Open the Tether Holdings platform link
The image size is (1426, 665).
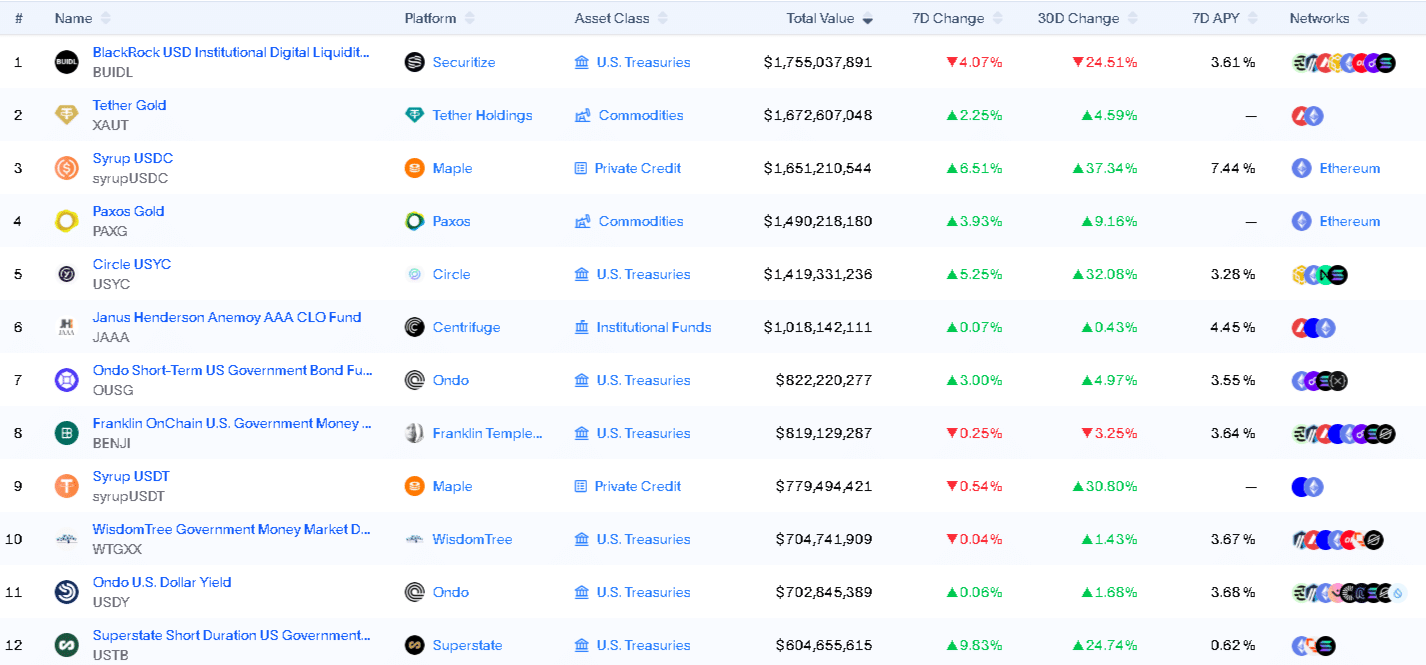pos(482,115)
